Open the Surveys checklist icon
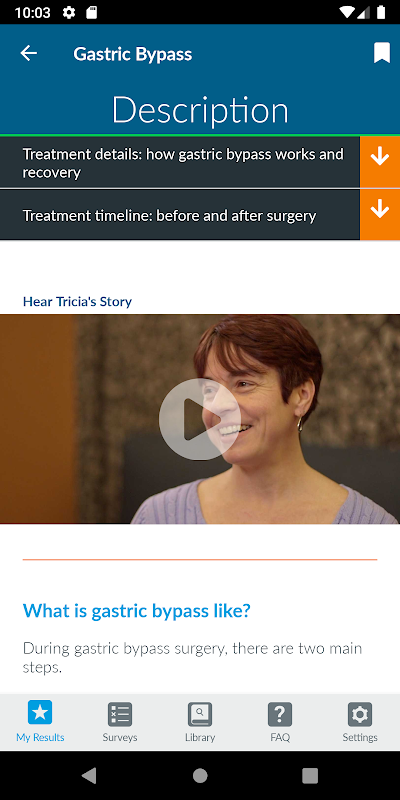400x800 pixels. 120,714
